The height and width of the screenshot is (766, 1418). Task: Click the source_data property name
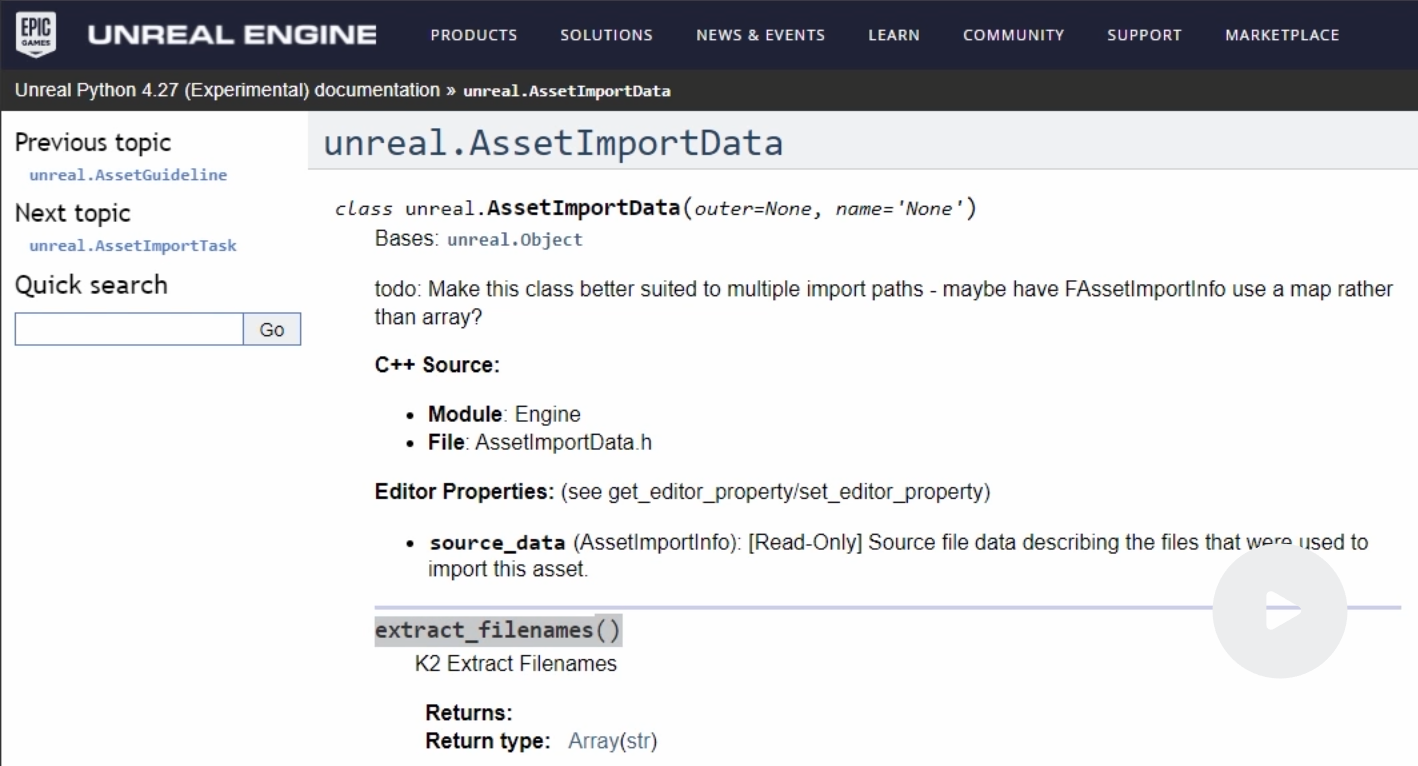[x=497, y=543]
